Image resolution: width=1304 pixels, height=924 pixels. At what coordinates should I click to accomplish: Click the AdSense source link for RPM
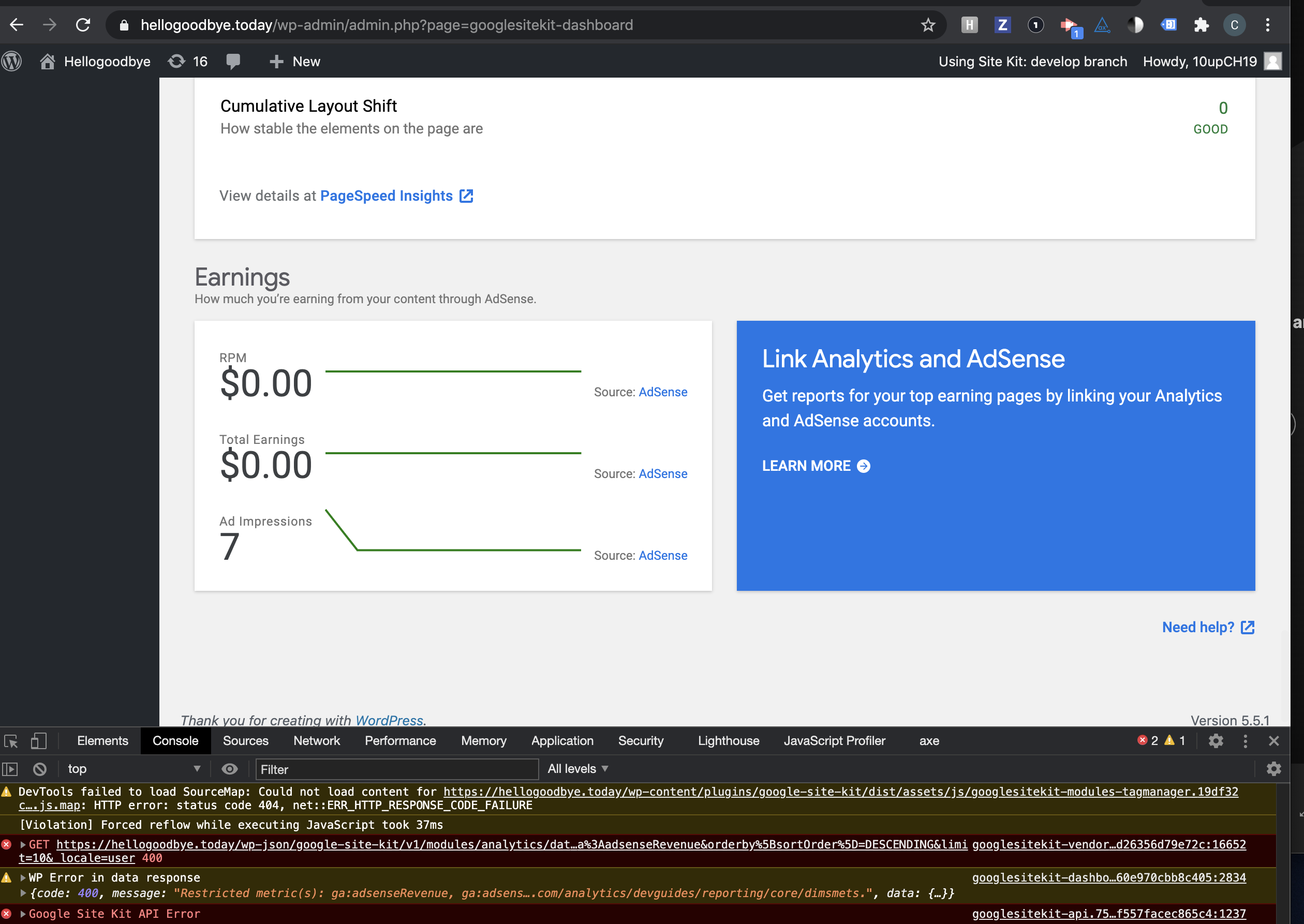(663, 392)
